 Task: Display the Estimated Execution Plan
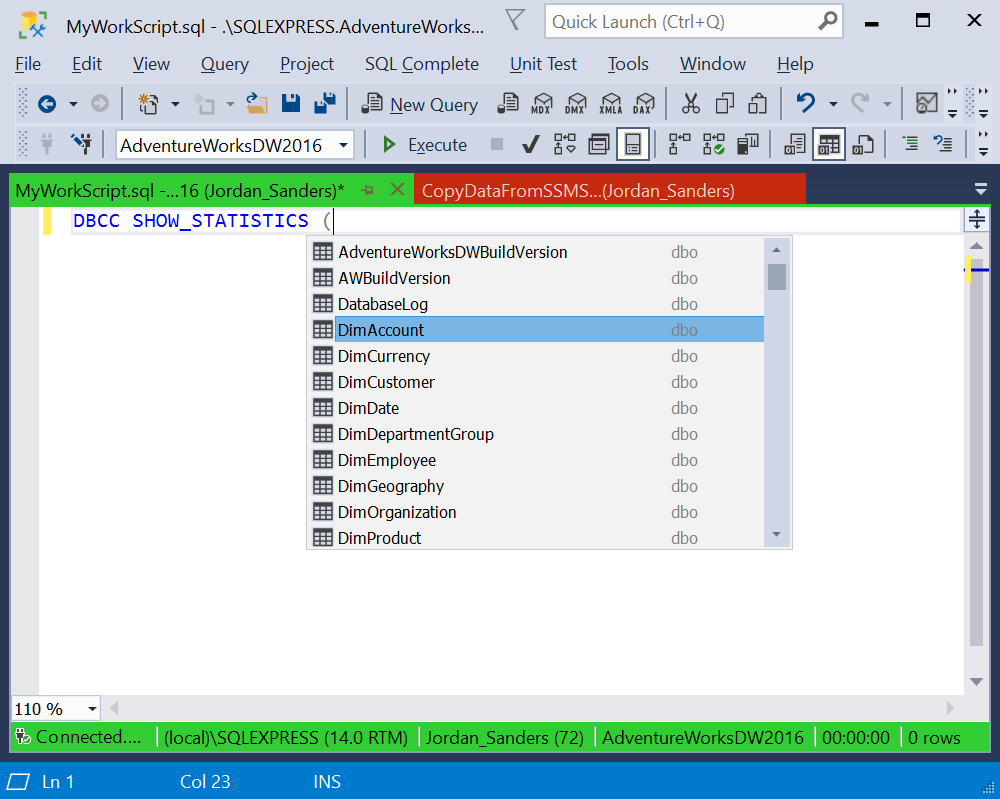coord(564,145)
